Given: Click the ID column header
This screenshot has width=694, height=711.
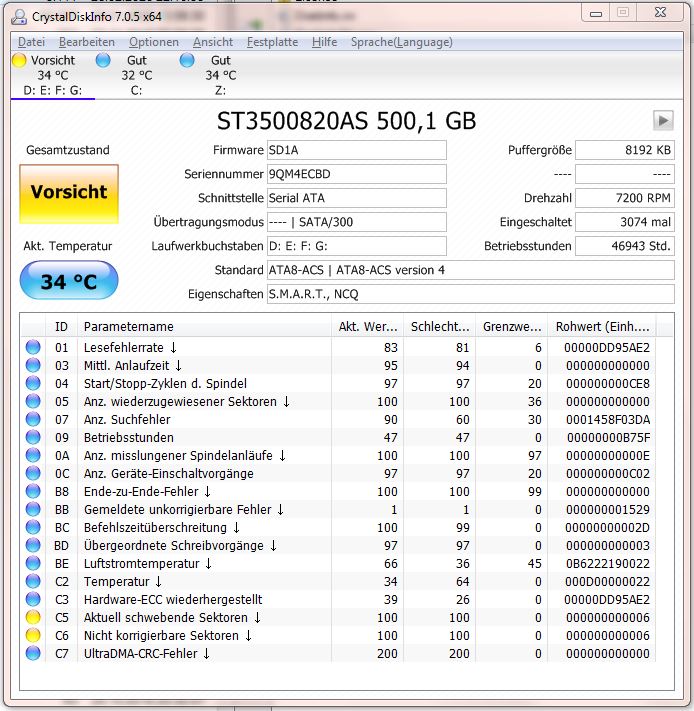Looking at the screenshot, I should click(x=61, y=326).
